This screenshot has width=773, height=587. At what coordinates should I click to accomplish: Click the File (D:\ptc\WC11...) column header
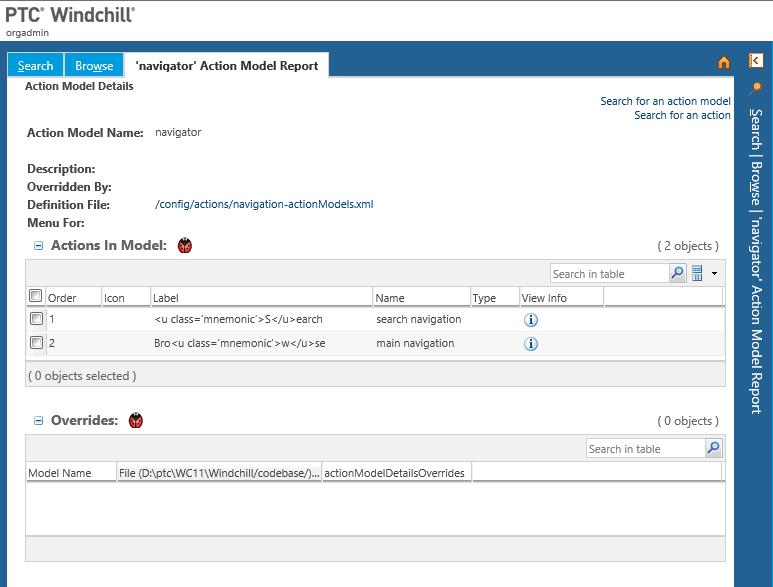click(x=219, y=473)
